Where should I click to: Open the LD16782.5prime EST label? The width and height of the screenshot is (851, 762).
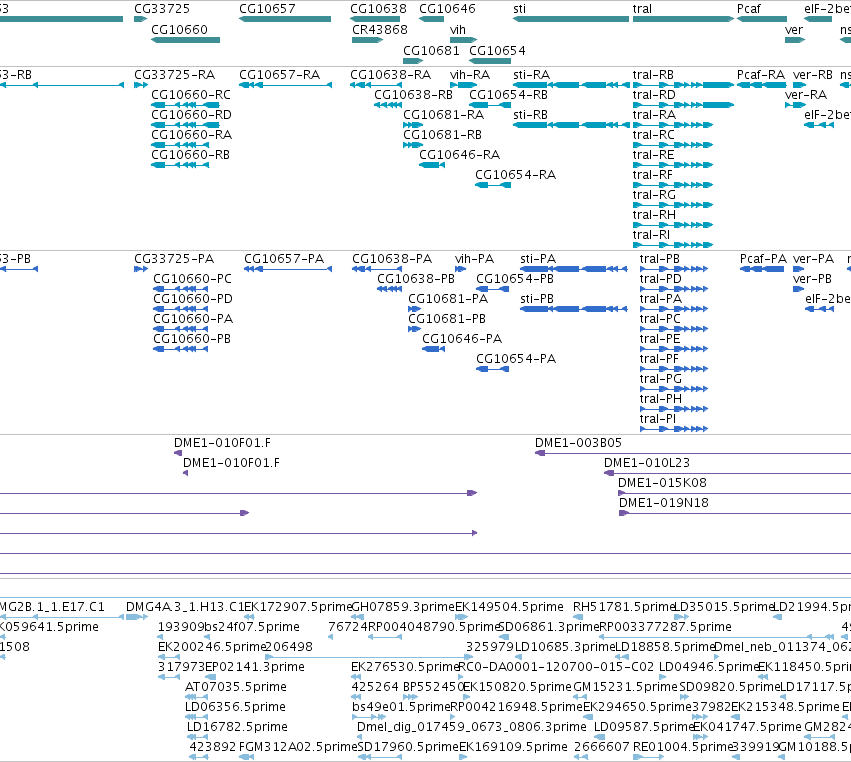coord(237,727)
